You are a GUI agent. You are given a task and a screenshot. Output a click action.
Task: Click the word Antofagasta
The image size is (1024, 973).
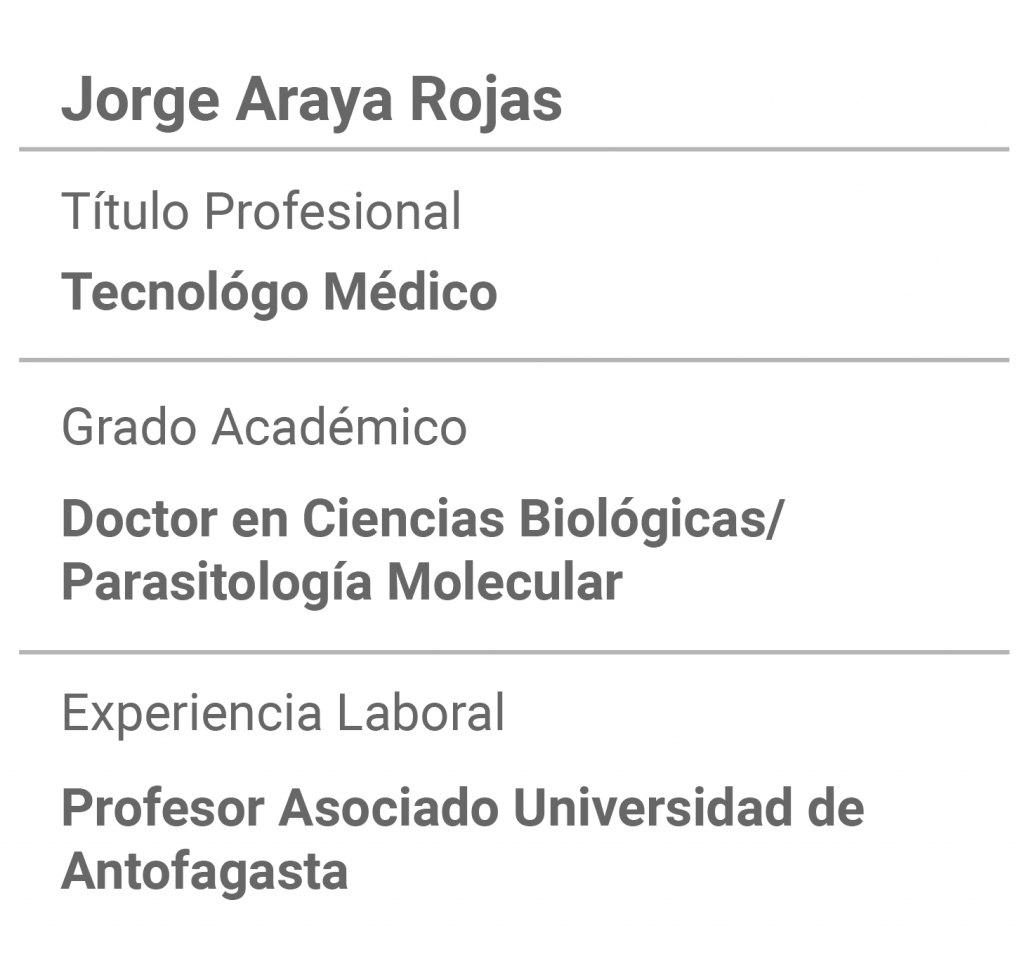pyautogui.click(x=204, y=872)
